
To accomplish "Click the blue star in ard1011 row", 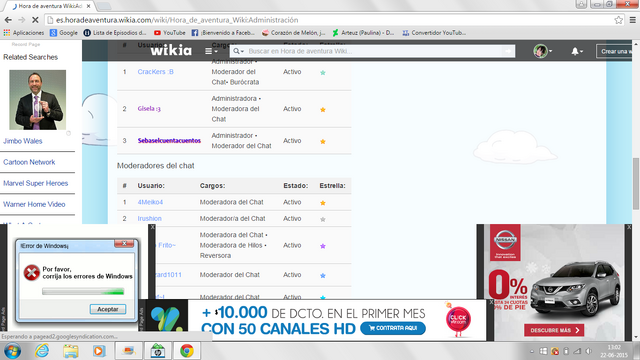I will [x=323, y=276].
